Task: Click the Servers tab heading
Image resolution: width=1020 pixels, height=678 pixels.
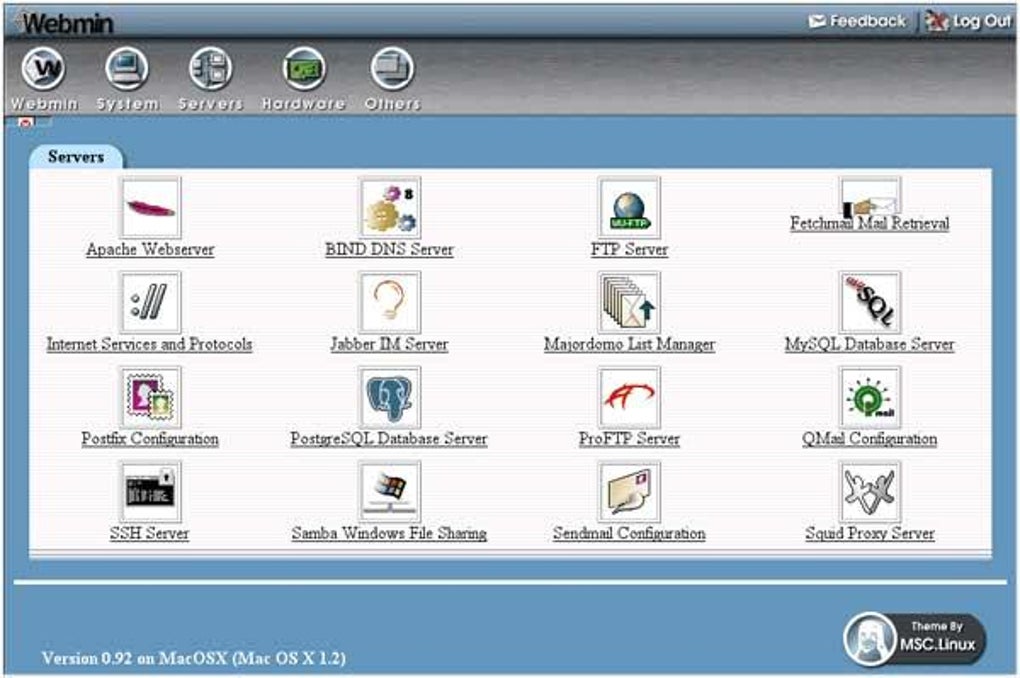Action: coord(75,157)
